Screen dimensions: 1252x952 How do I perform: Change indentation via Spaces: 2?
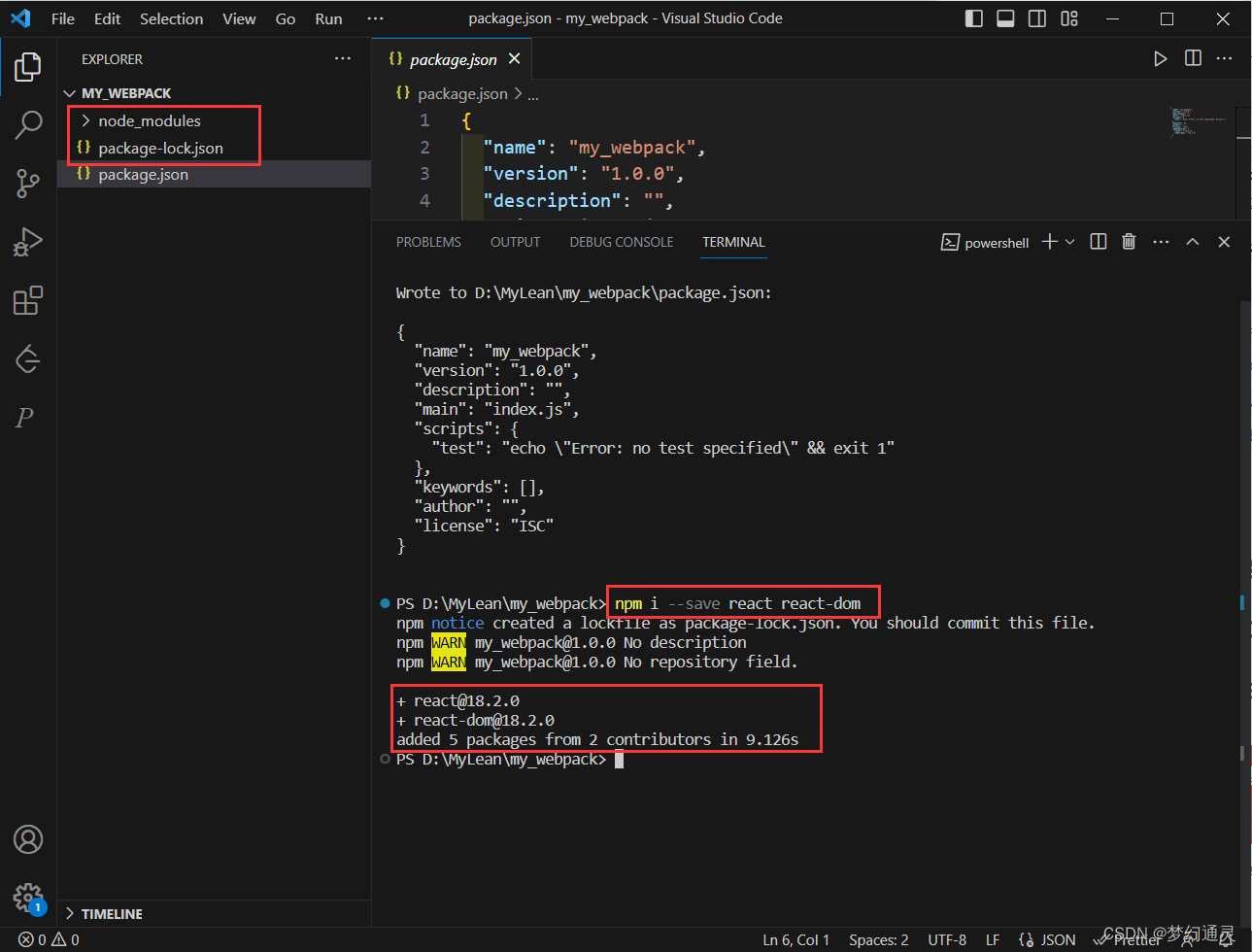point(878,939)
